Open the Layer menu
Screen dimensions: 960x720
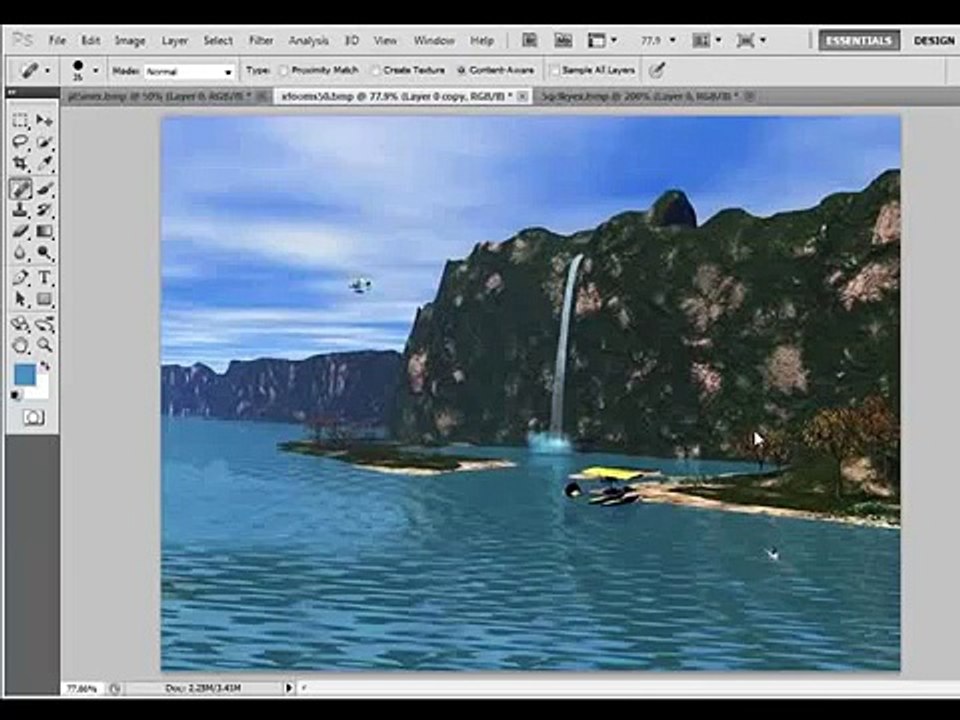pos(174,40)
